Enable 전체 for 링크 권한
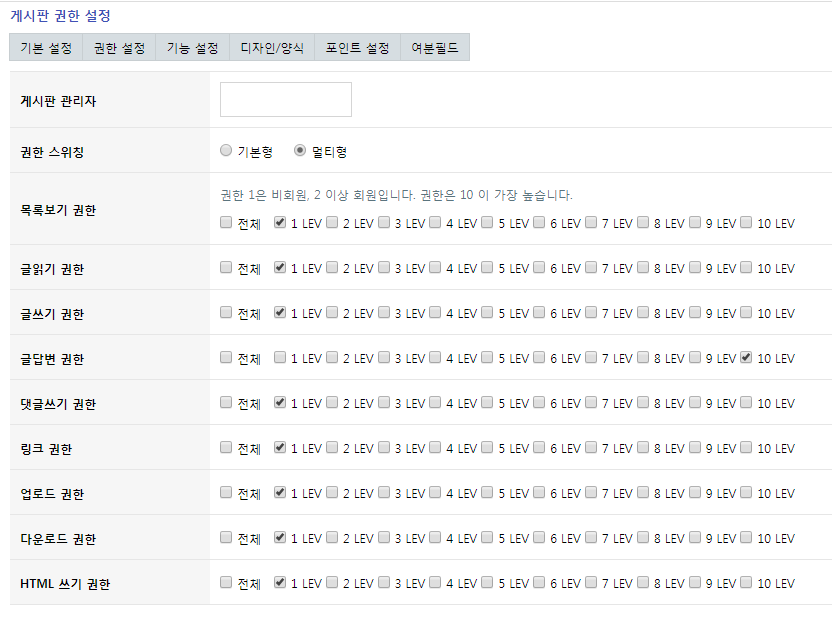 point(226,448)
